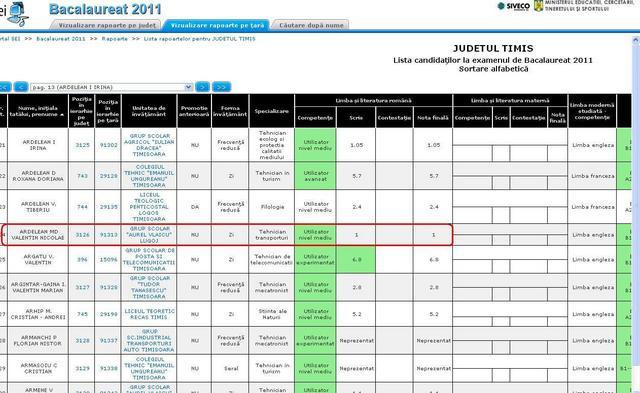
Task: Click the Rapoarte breadcrumb link
Action: click(115, 39)
